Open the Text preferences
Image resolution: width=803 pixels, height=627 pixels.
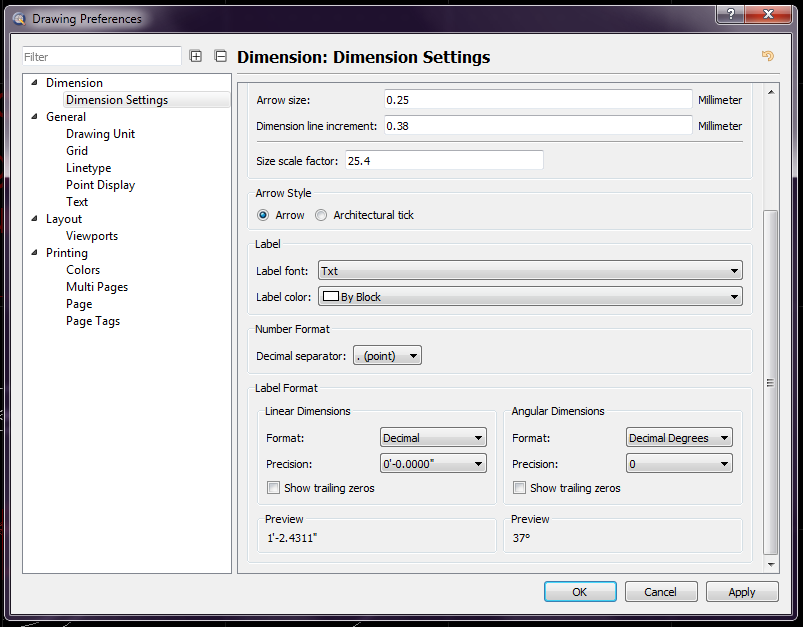point(77,202)
